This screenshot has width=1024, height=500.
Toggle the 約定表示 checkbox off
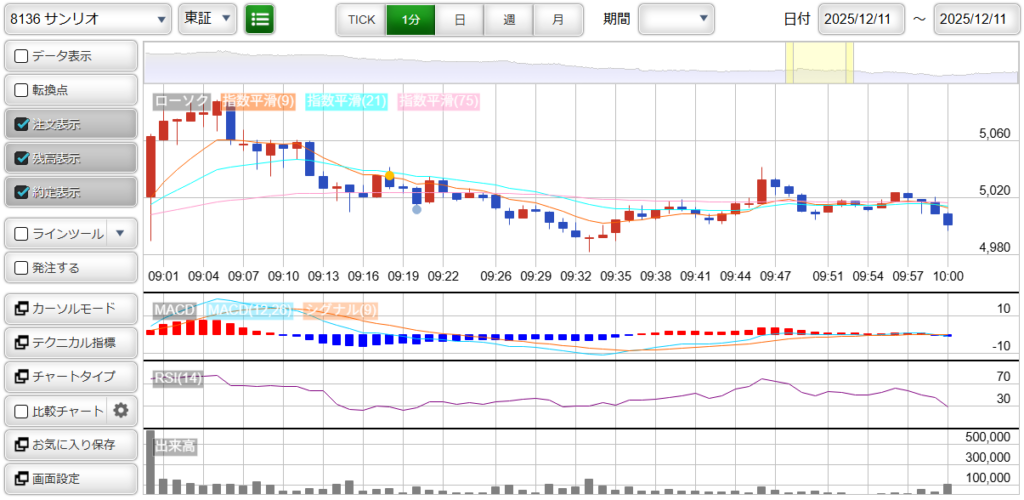point(22,192)
